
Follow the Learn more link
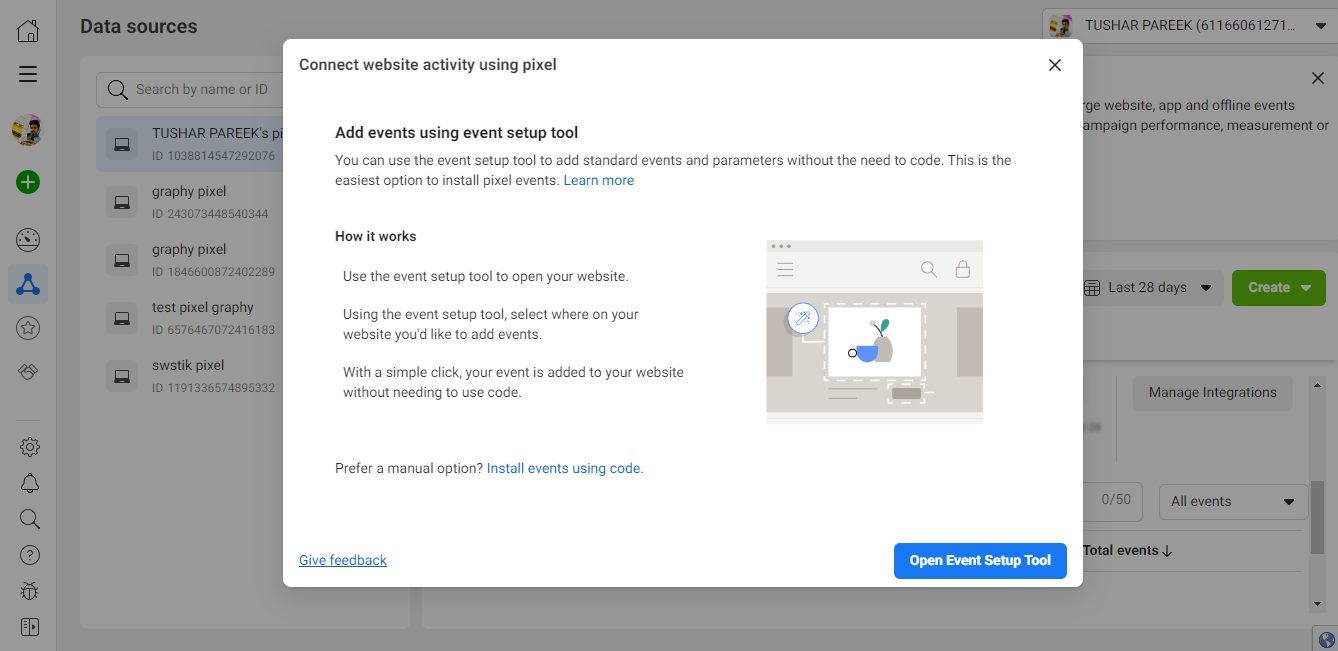[598, 181]
